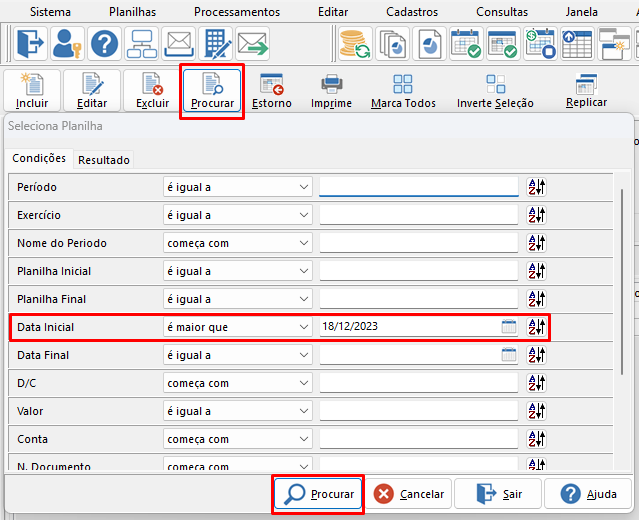Toggle sort order for Exercício row
This screenshot has width=639, height=520.
536,215
